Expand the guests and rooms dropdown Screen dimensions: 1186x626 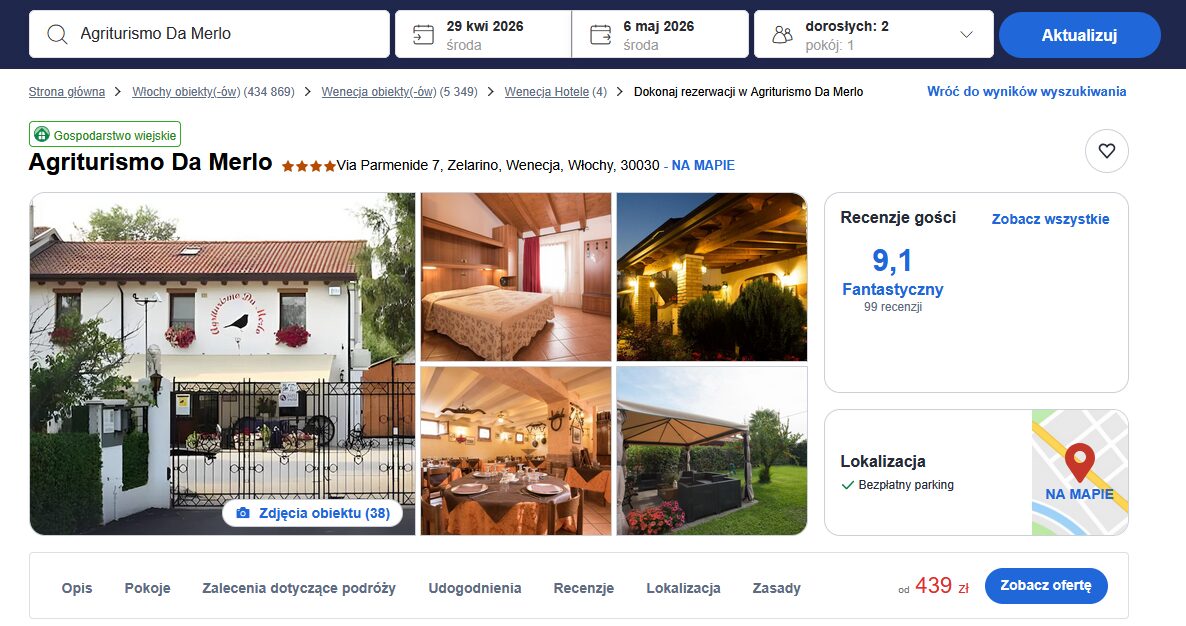pyautogui.click(x=966, y=35)
